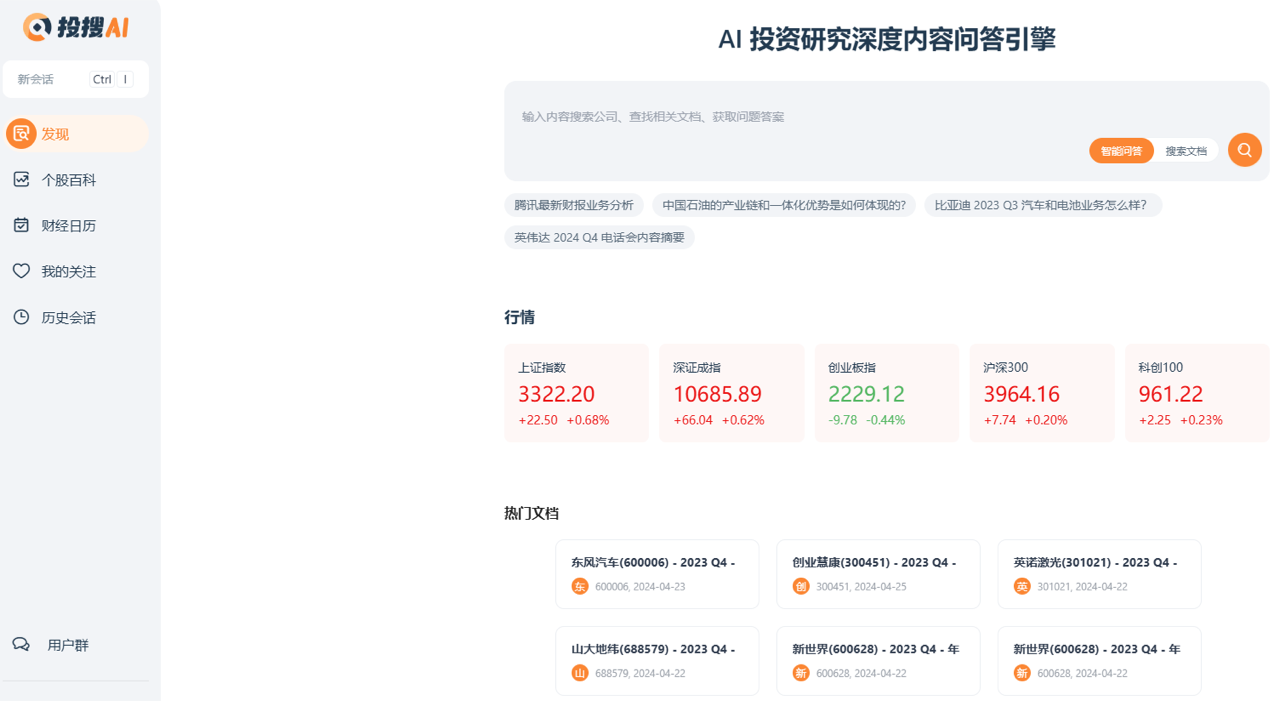Click the 300451, 2024-04-25 date text
The width and height of the screenshot is (1280, 701).
[x=861, y=587]
